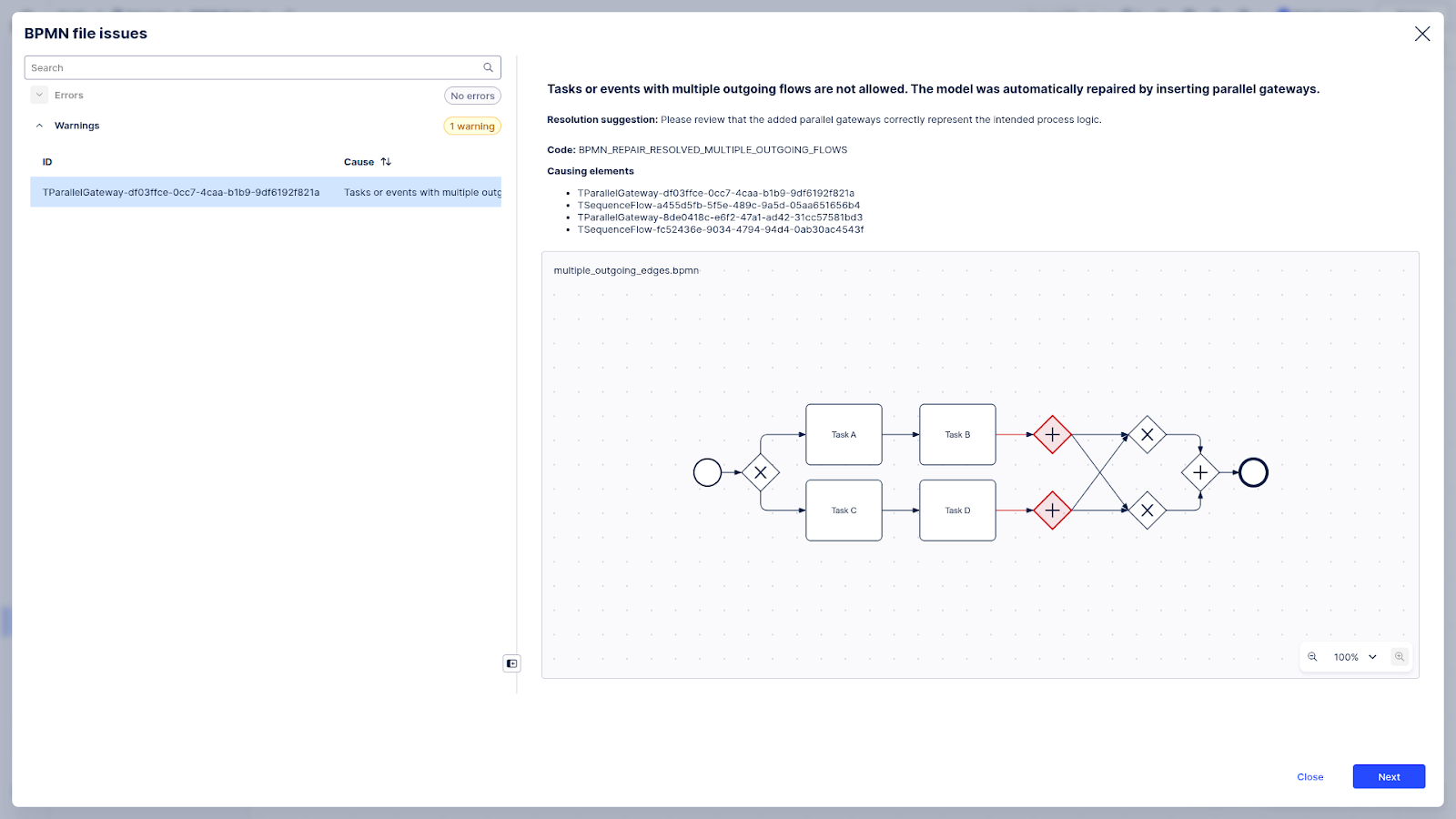Expand the Errors section
Viewport: 1456px width, 819px height.
(39, 95)
